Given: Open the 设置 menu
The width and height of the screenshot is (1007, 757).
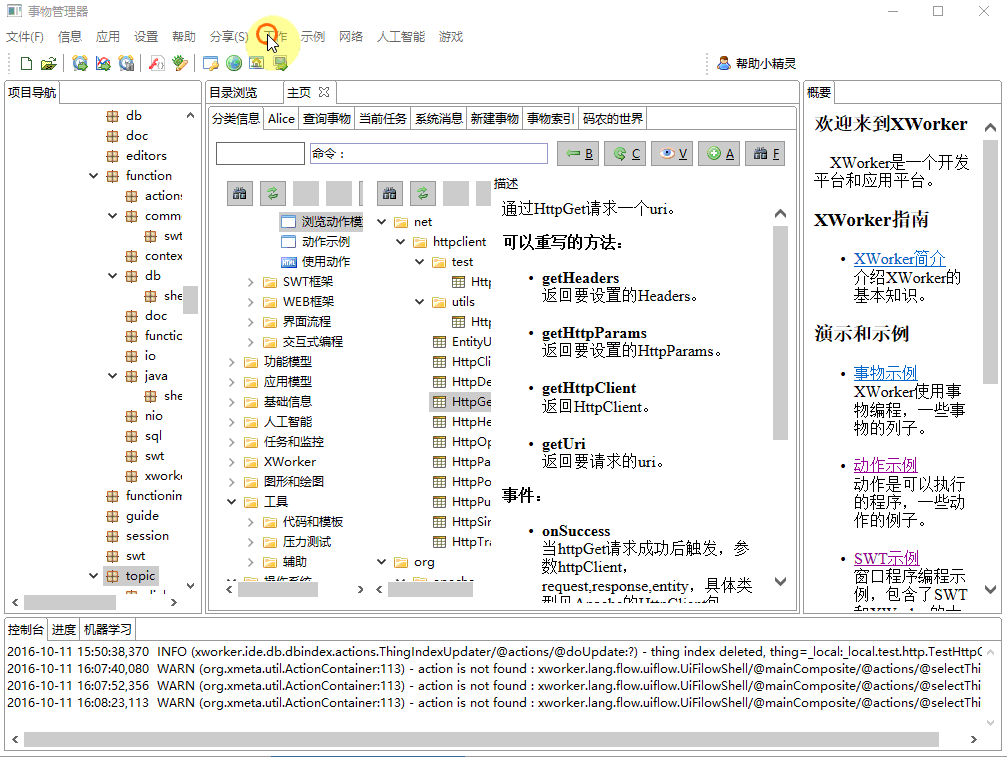Looking at the screenshot, I should pyautogui.click(x=146, y=37).
